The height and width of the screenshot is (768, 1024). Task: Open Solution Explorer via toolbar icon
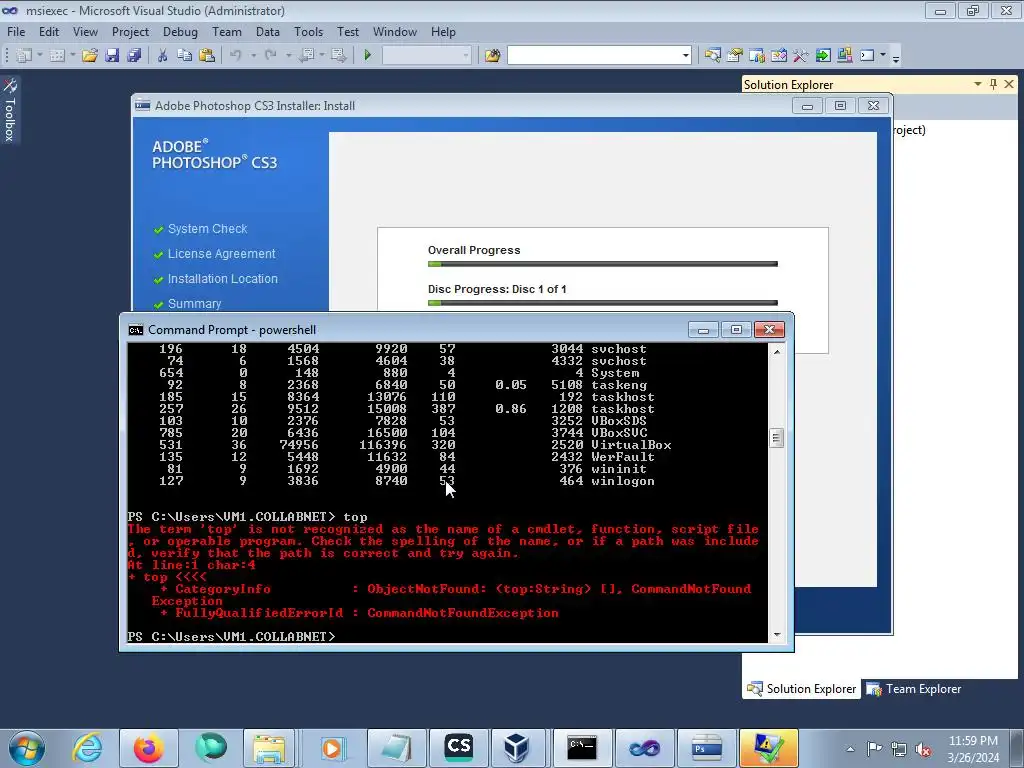click(712, 56)
